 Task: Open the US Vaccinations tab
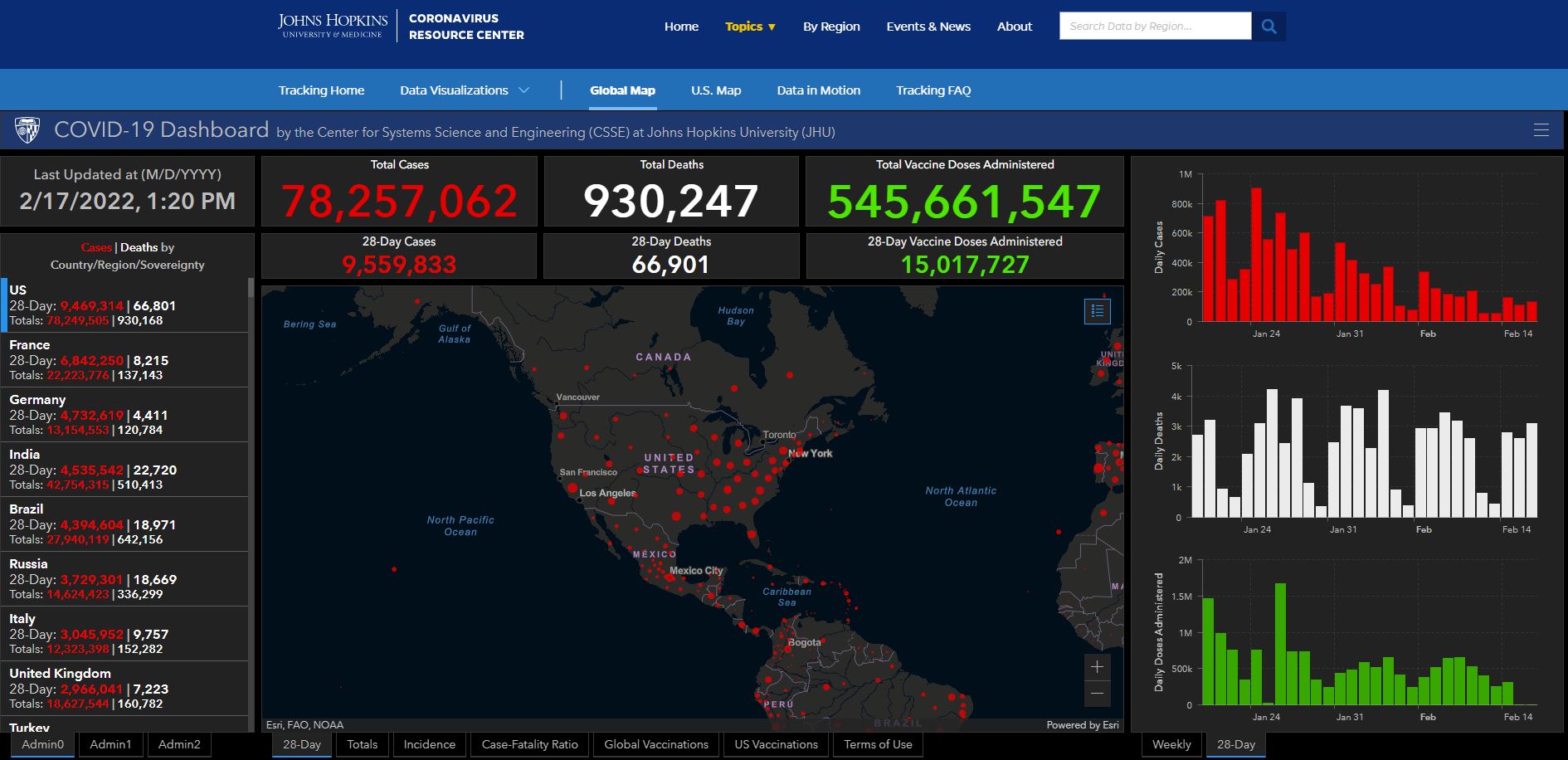click(x=776, y=744)
